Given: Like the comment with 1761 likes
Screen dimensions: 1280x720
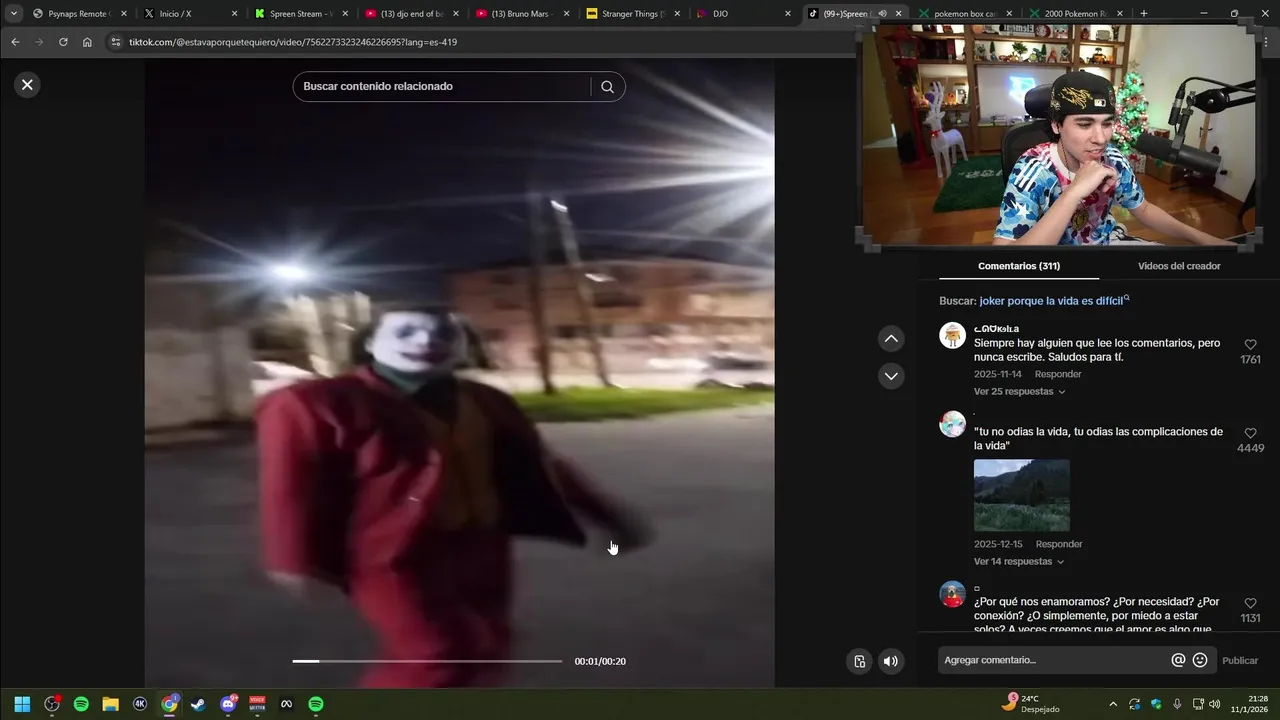Looking at the screenshot, I should click(x=1250, y=345).
